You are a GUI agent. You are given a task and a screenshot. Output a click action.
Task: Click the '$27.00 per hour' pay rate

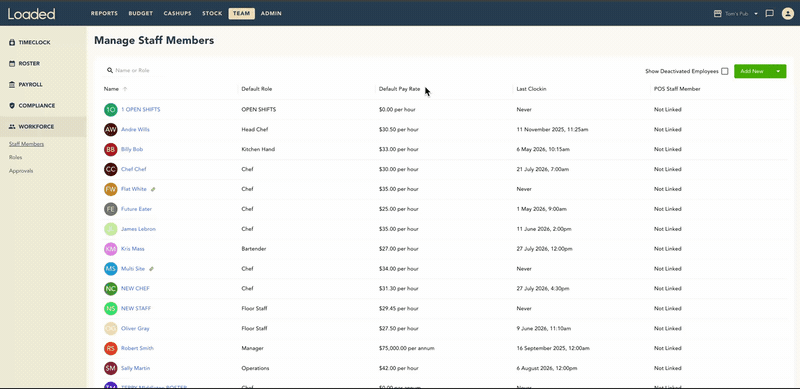[398, 249]
